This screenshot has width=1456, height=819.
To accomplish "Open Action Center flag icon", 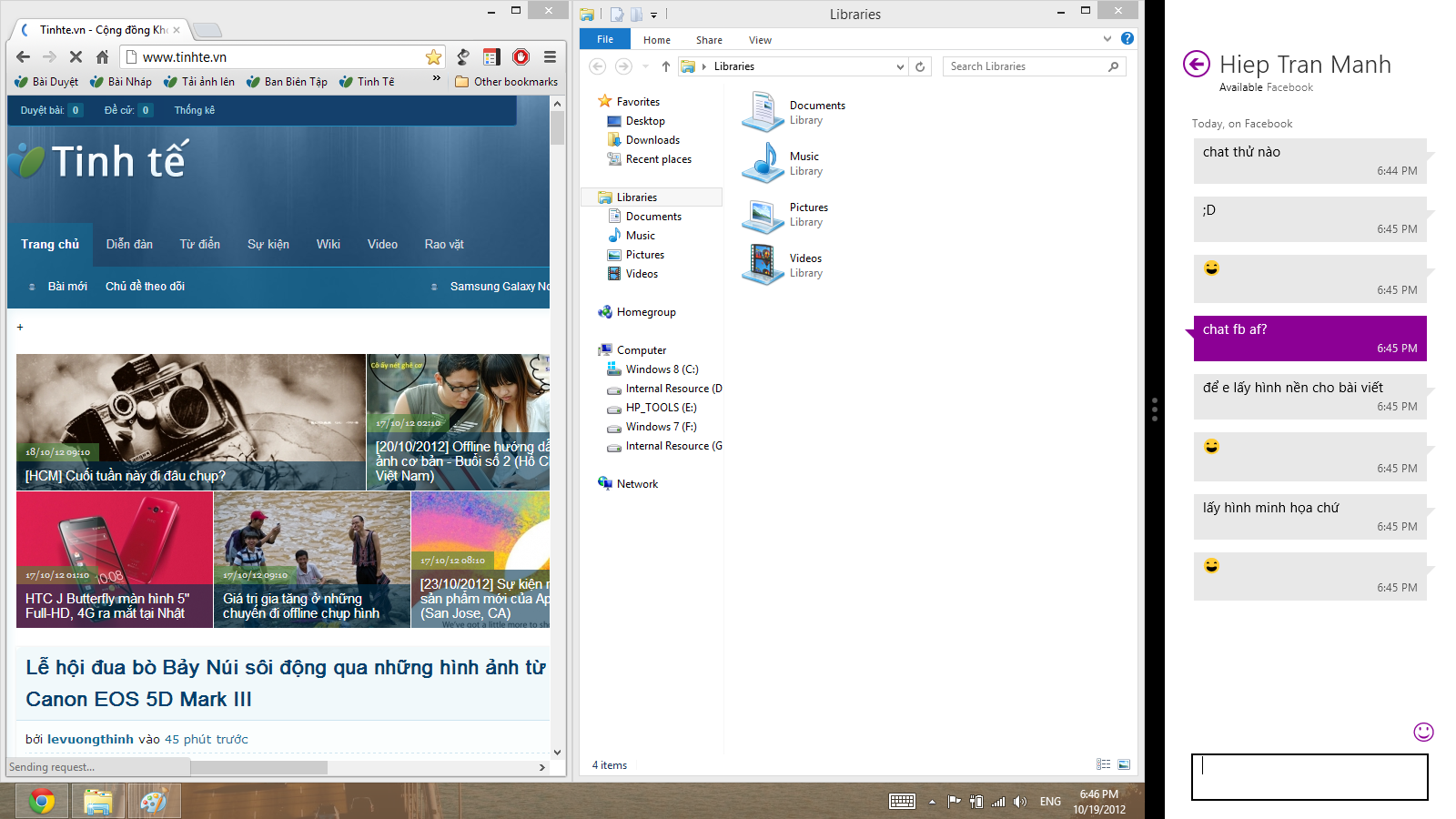I will tap(954, 802).
